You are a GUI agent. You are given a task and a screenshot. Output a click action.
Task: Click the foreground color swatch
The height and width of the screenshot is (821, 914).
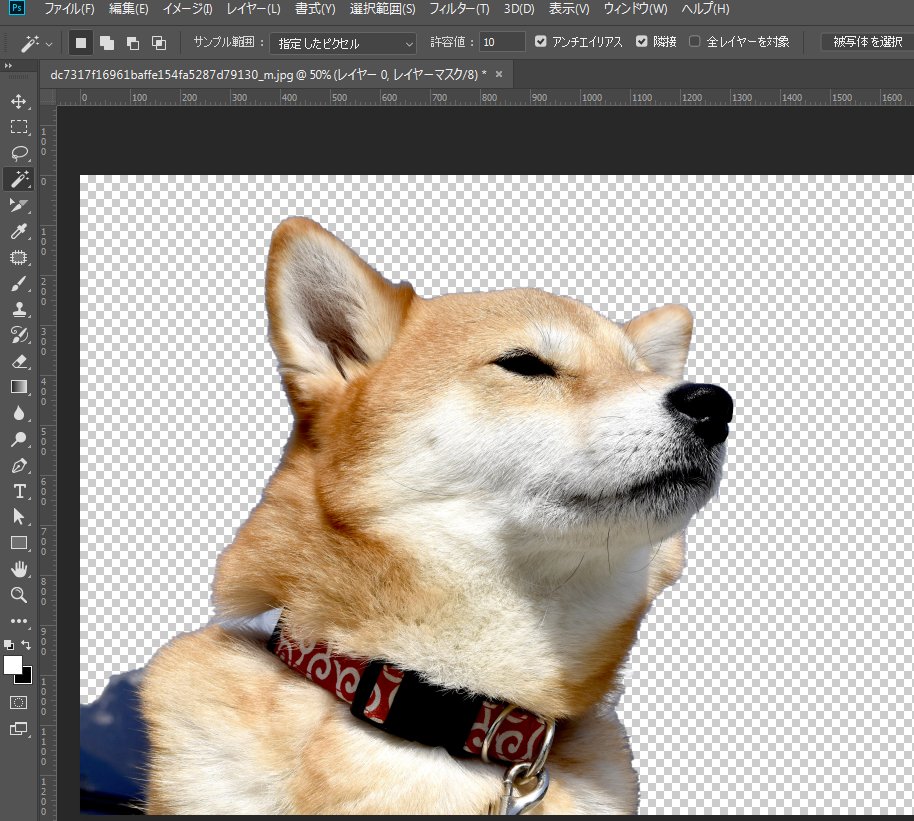click(x=13, y=665)
